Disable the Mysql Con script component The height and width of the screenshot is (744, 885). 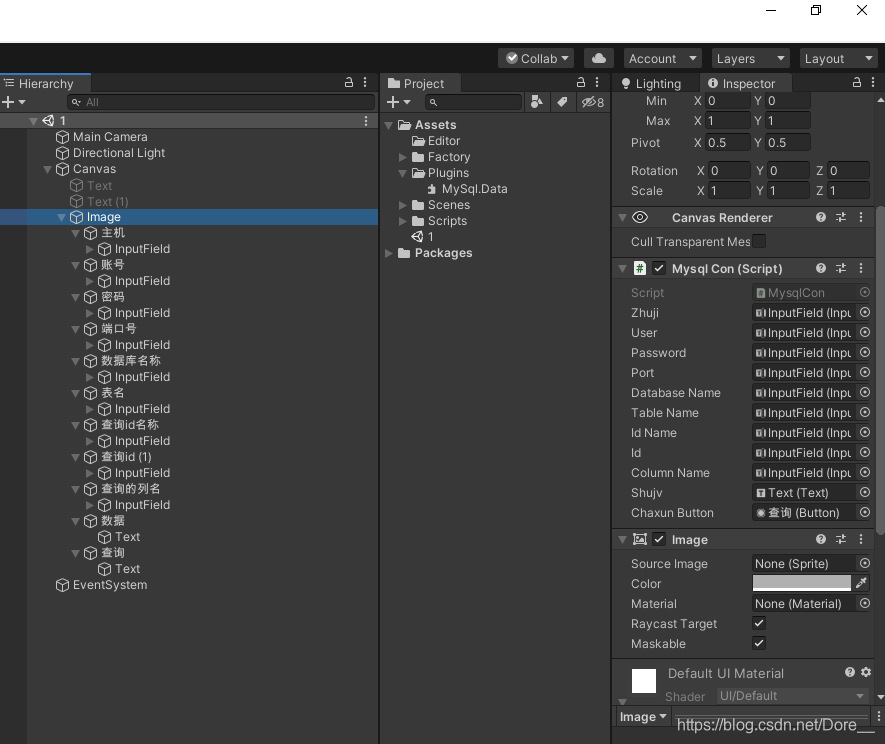[x=658, y=268]
